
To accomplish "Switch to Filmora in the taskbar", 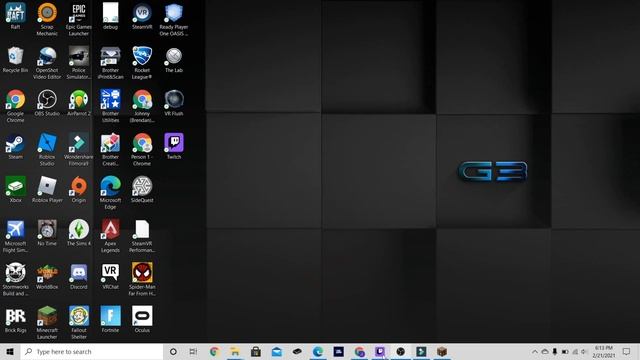I will pos(421,351).
